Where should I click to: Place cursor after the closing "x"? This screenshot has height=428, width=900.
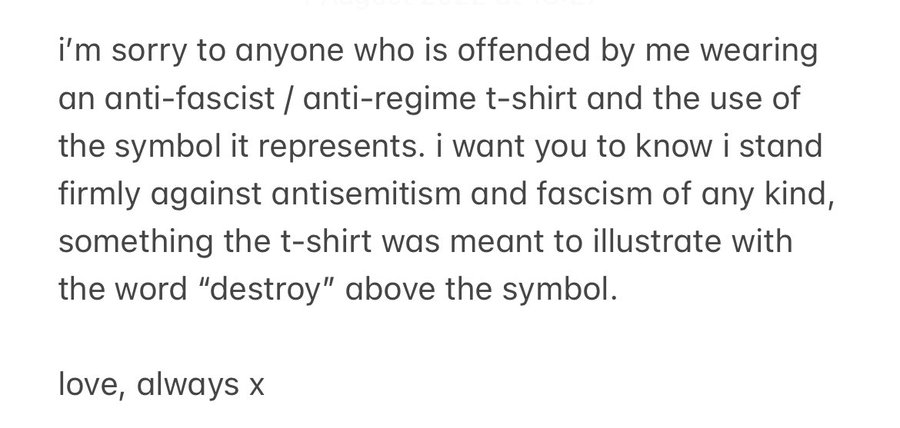point(265,384)
